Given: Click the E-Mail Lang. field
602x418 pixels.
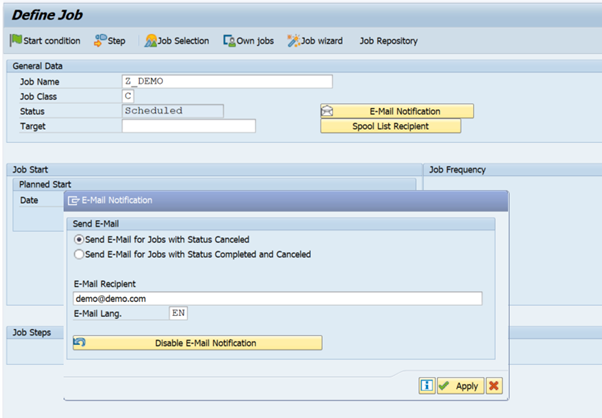Looking at the screenshot, I should 178,313.
